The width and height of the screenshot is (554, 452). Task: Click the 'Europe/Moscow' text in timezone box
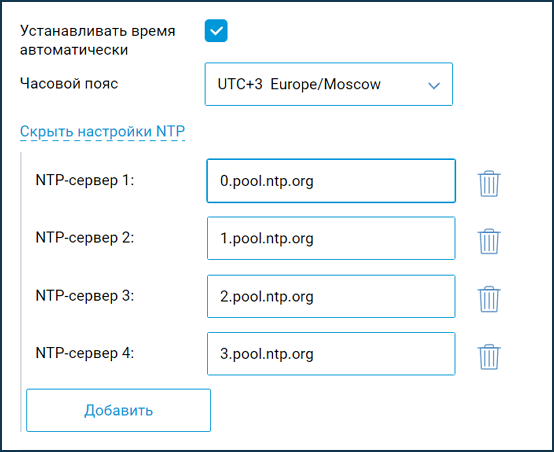[325, 84]
